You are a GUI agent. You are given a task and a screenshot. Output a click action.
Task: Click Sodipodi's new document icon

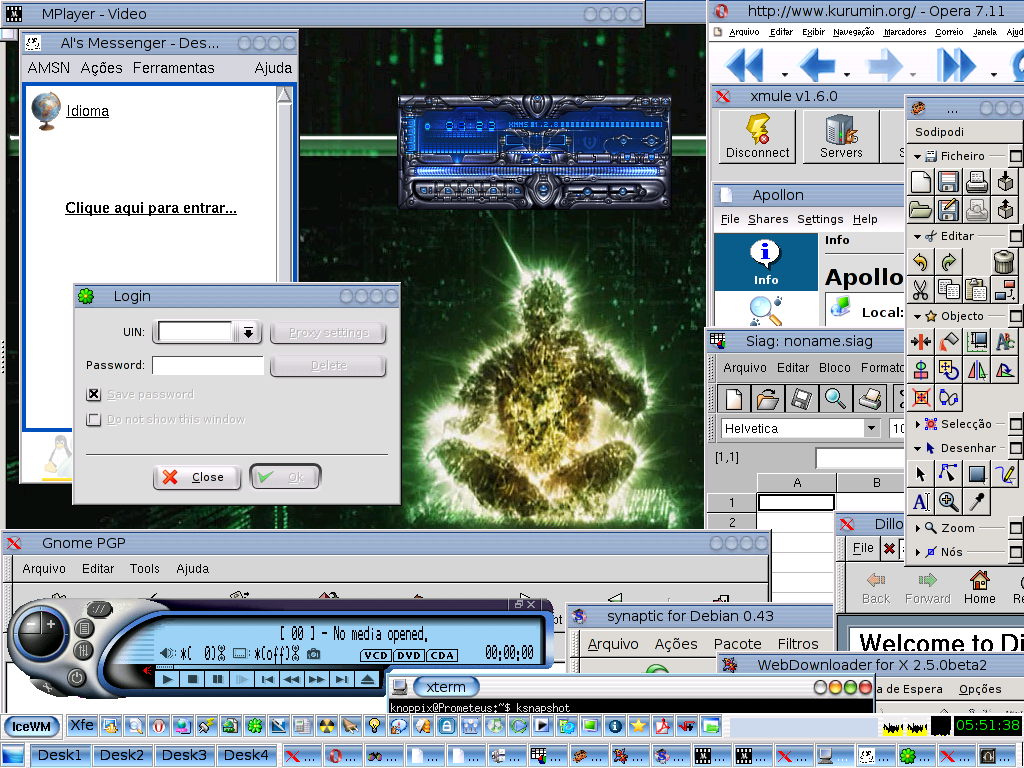(921, 182)
